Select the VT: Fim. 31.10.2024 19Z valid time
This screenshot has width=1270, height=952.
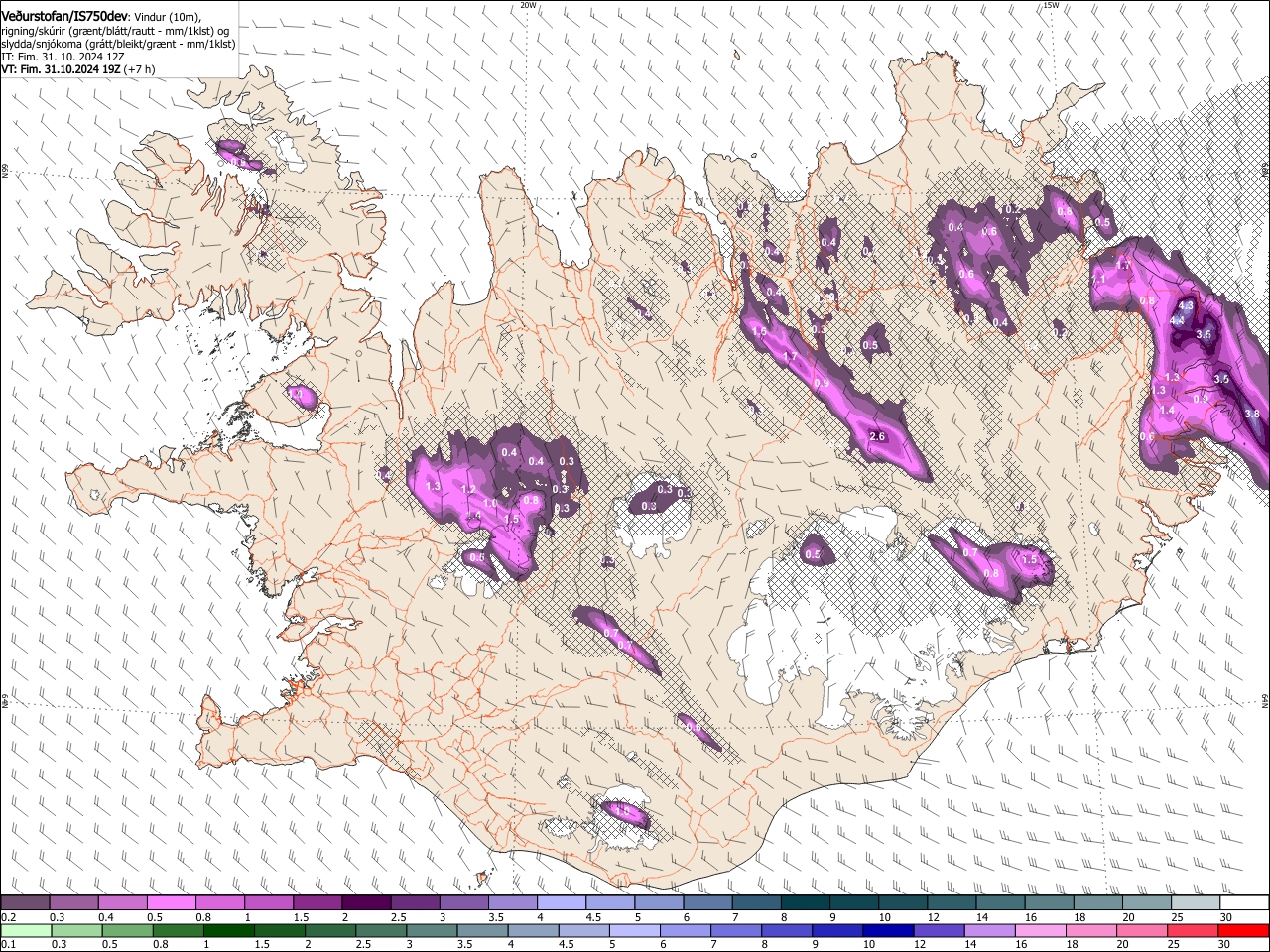[x=60, y=69]
